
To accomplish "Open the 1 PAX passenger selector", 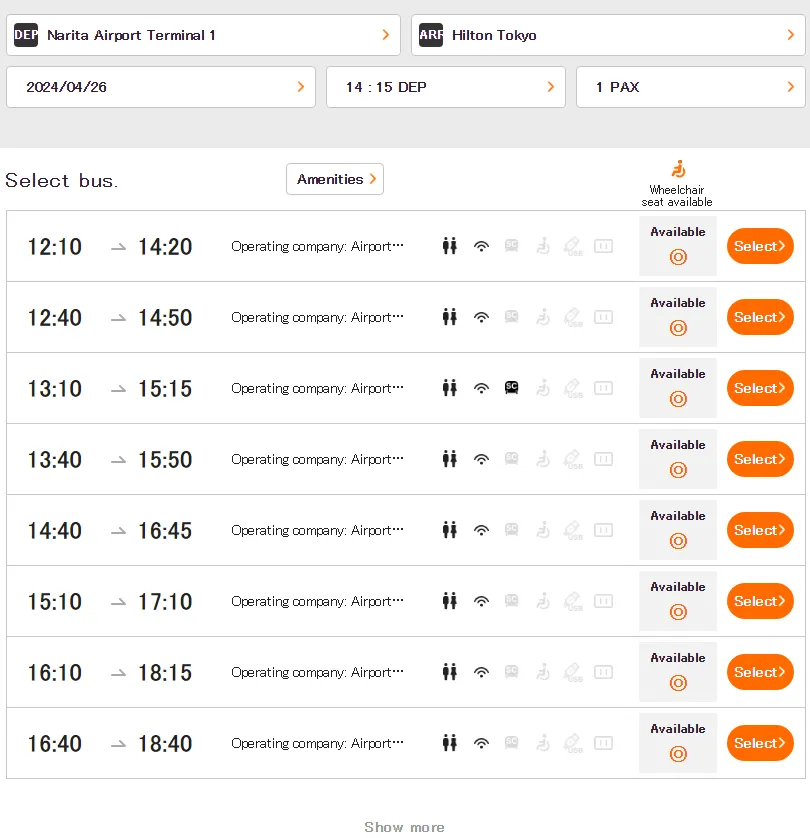I will coord(690,87).
